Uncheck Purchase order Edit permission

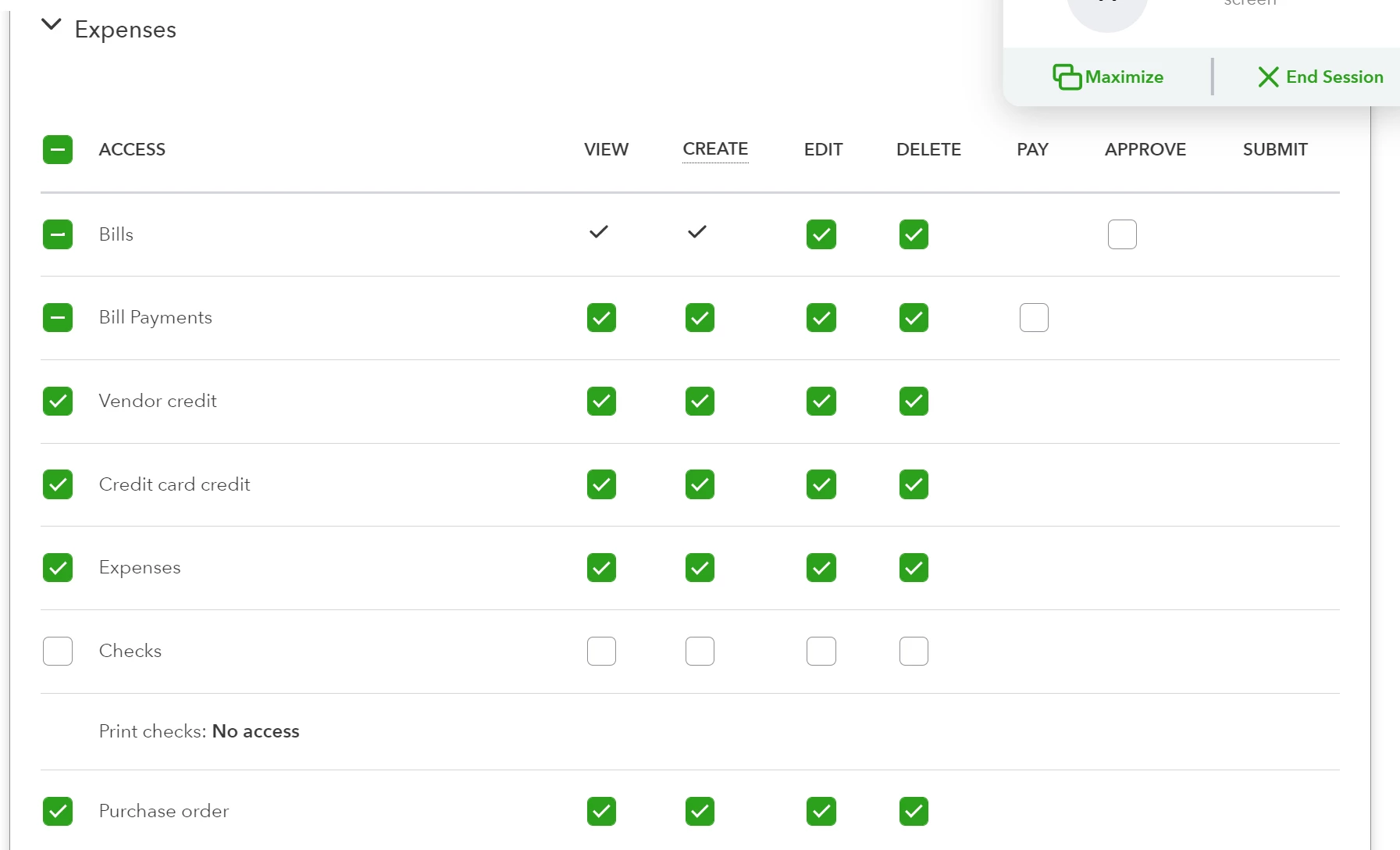(x=821, y=812)
